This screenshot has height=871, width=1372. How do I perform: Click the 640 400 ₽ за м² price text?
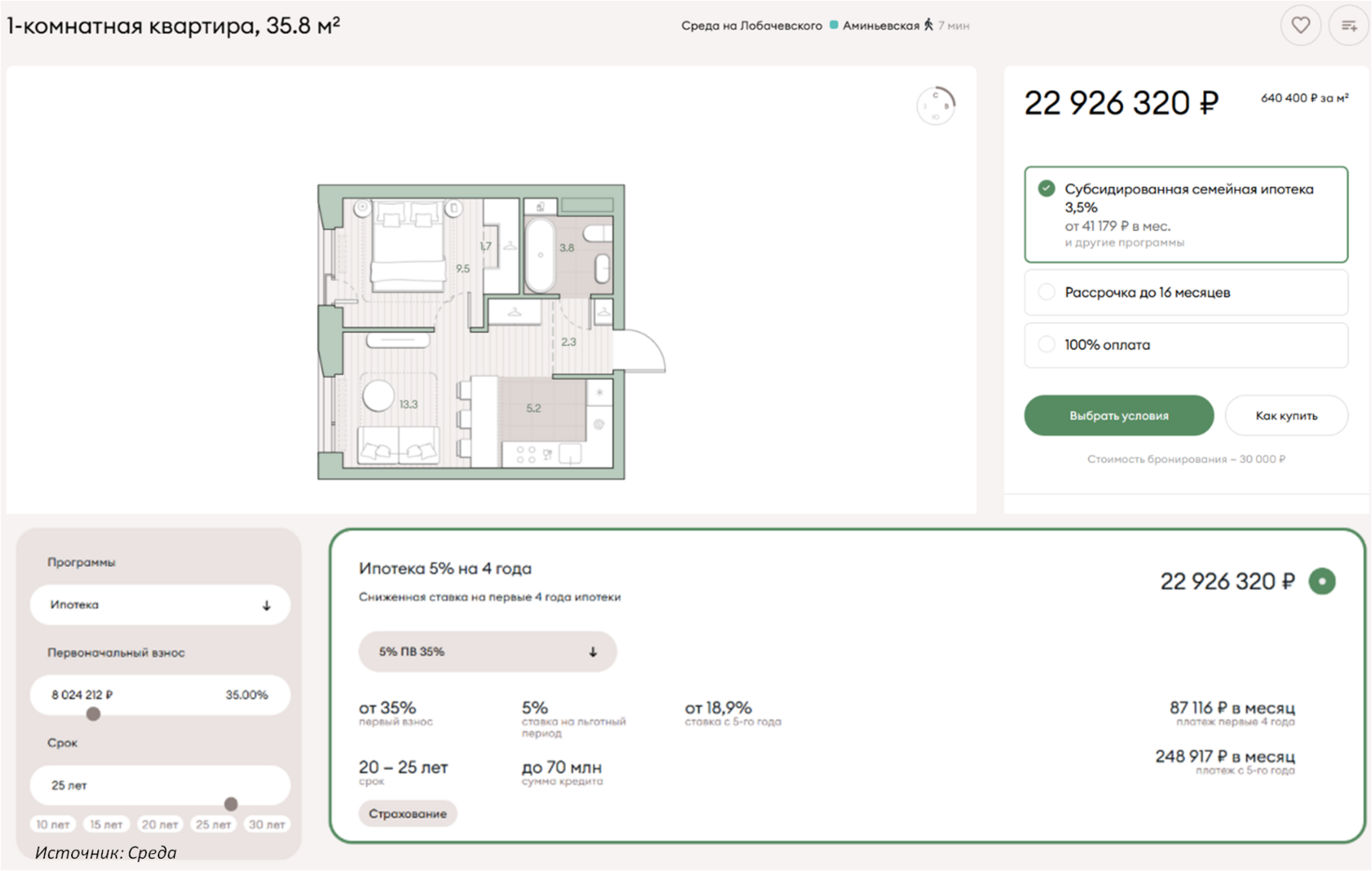pos(1304,98)
